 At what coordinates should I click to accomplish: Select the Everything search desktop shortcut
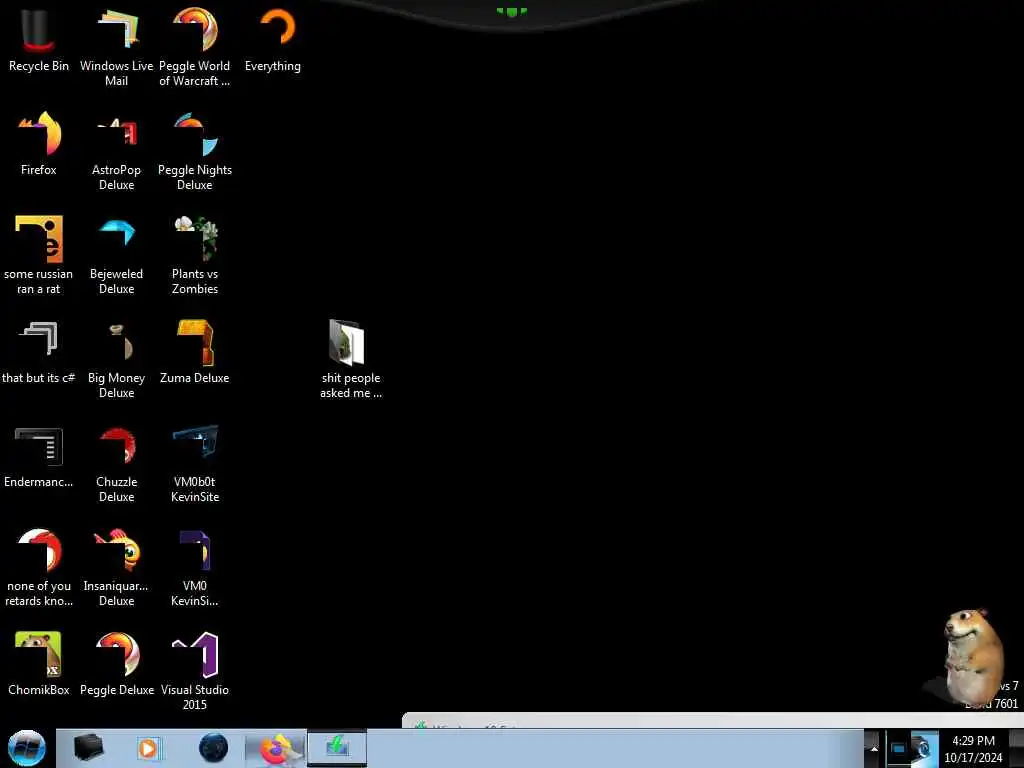point(273,40)
